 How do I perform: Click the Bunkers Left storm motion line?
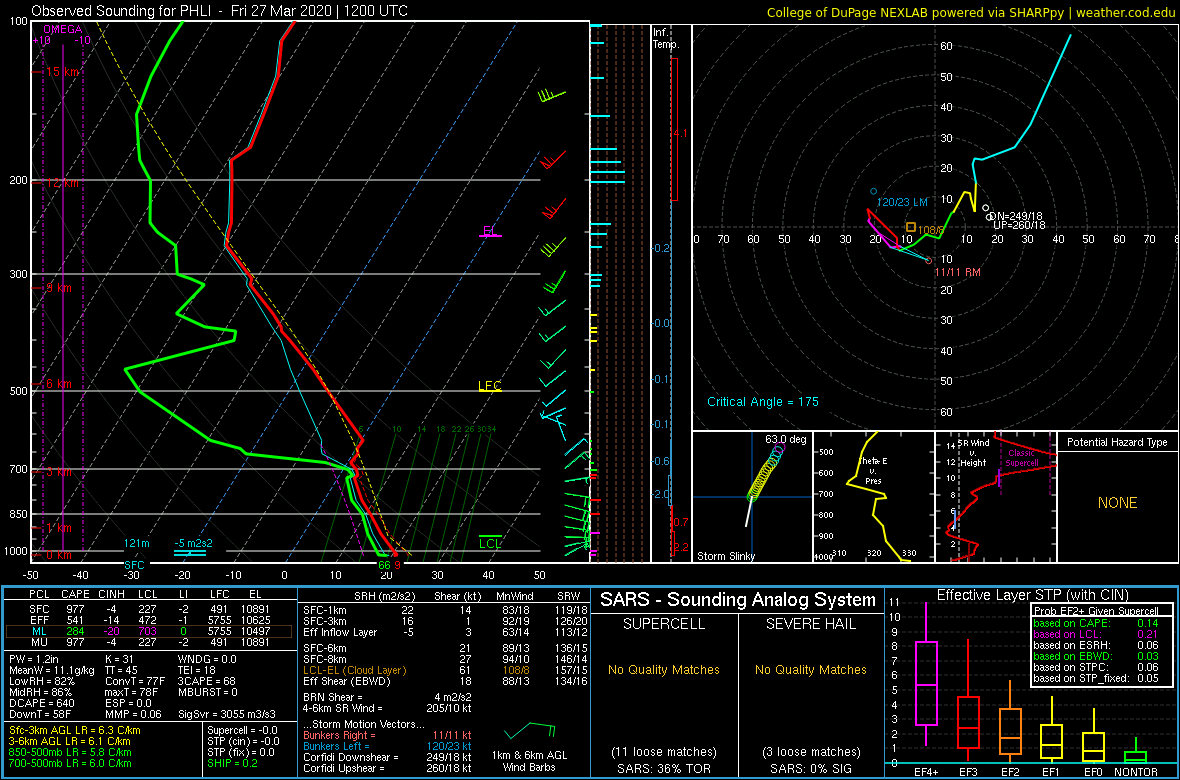(388, 745)
